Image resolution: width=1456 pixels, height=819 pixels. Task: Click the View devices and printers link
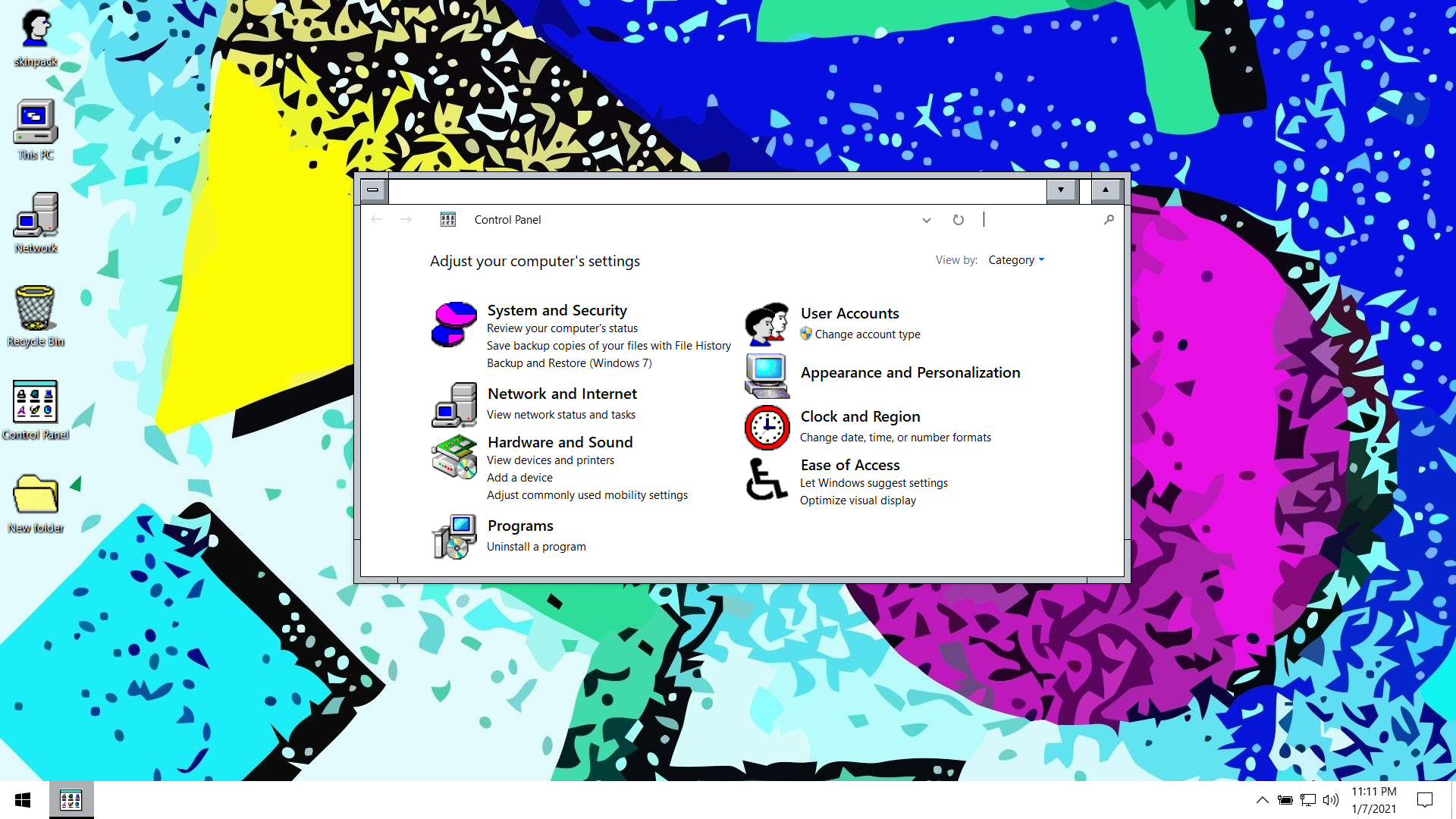[x=550, y=460]
